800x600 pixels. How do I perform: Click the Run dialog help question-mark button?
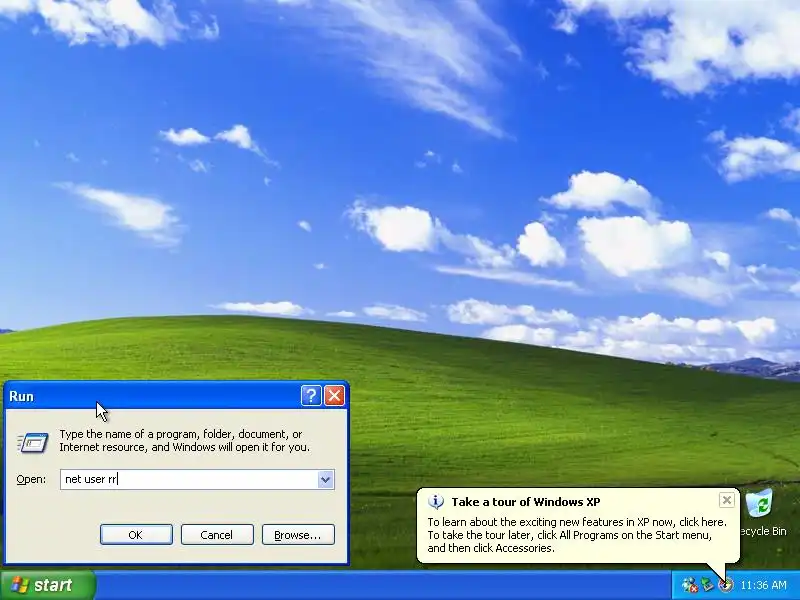(311, 395)
